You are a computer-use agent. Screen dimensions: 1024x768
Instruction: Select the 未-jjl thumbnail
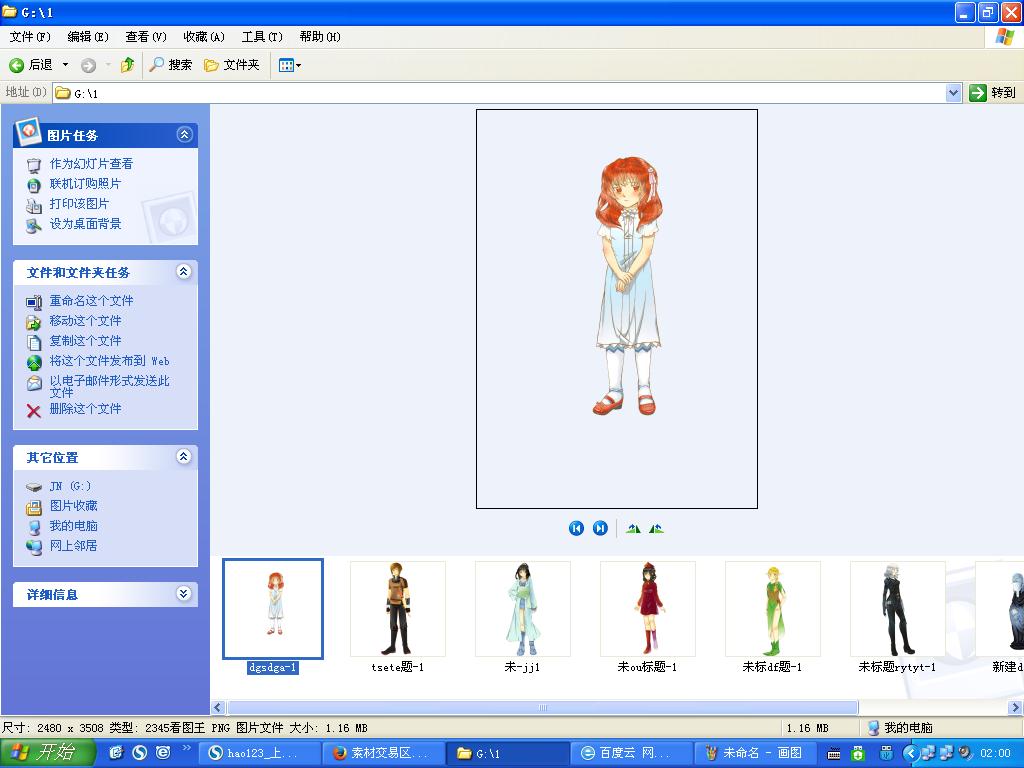[522, 609]
